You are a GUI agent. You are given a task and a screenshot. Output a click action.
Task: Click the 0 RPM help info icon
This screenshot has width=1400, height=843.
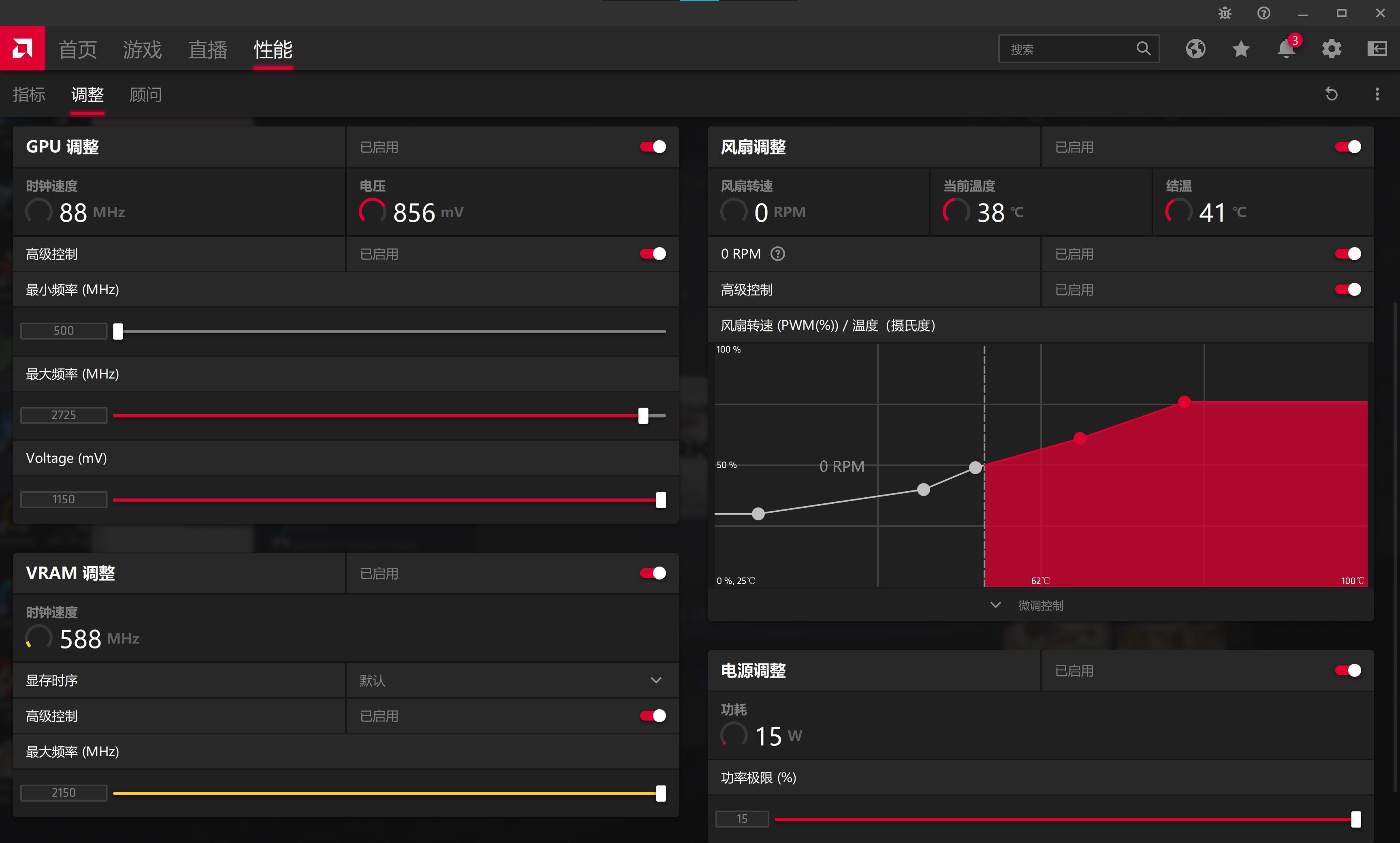pos(778,254)
